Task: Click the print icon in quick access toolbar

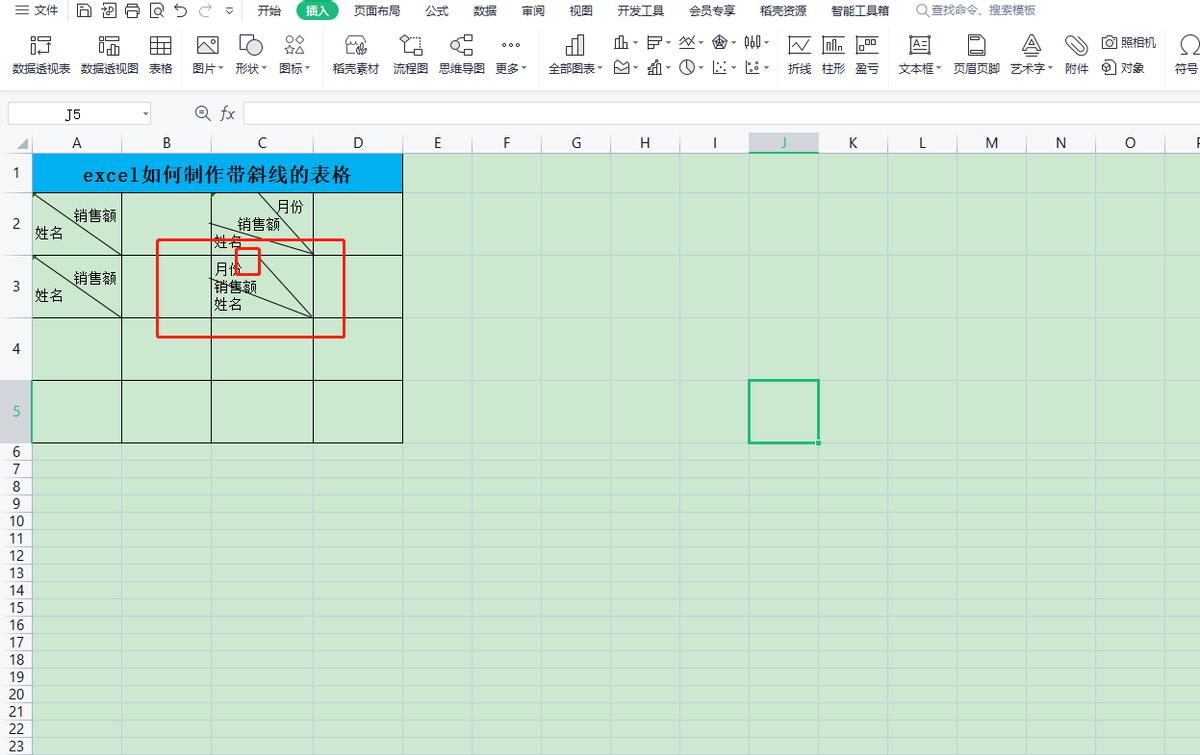Action: (x=132, y=11)
